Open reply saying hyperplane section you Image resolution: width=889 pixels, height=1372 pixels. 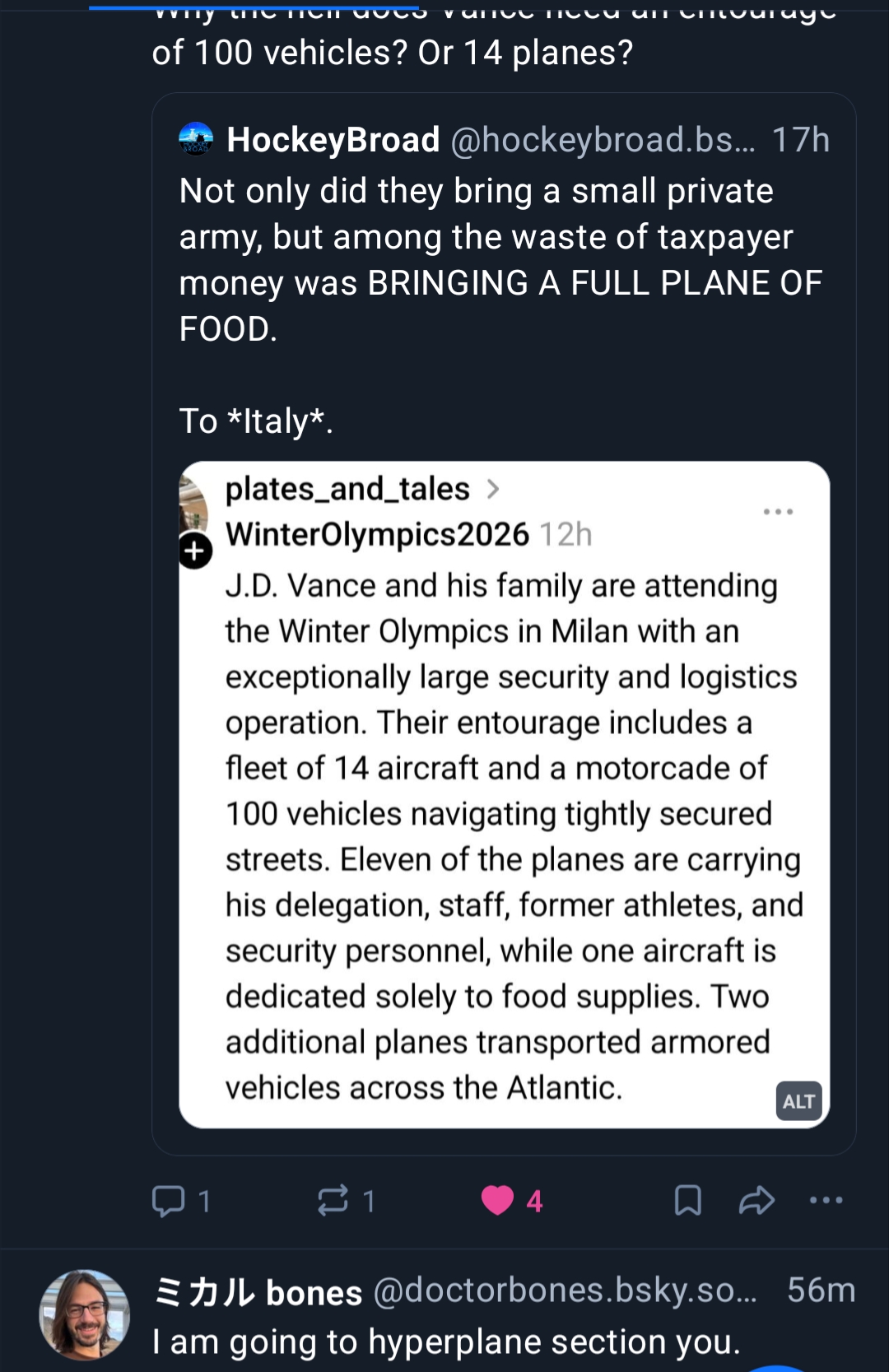(x=446, y=1342)
